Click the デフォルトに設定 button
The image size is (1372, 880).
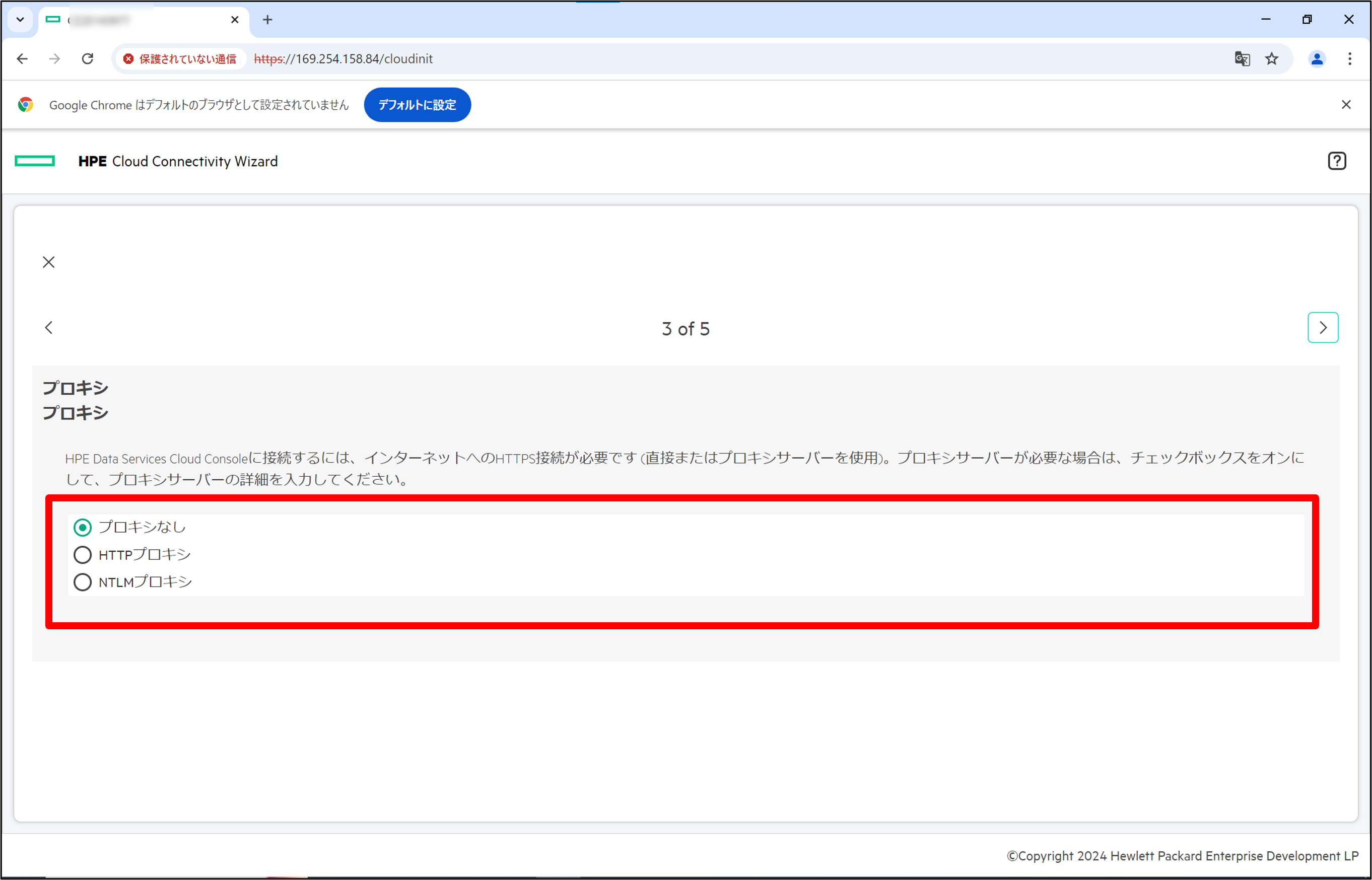coord(418,105)
